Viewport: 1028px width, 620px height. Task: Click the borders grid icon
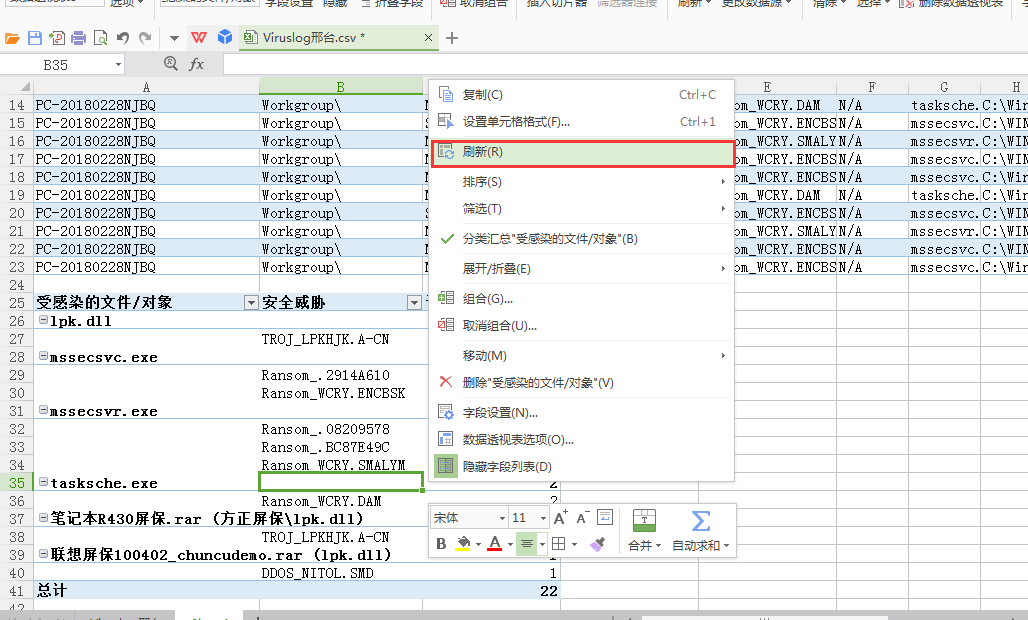(x=559, y=544)
